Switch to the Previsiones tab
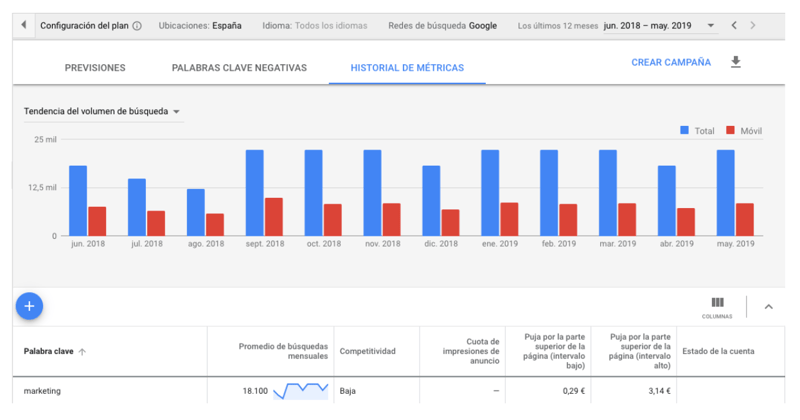 [95, 68]
